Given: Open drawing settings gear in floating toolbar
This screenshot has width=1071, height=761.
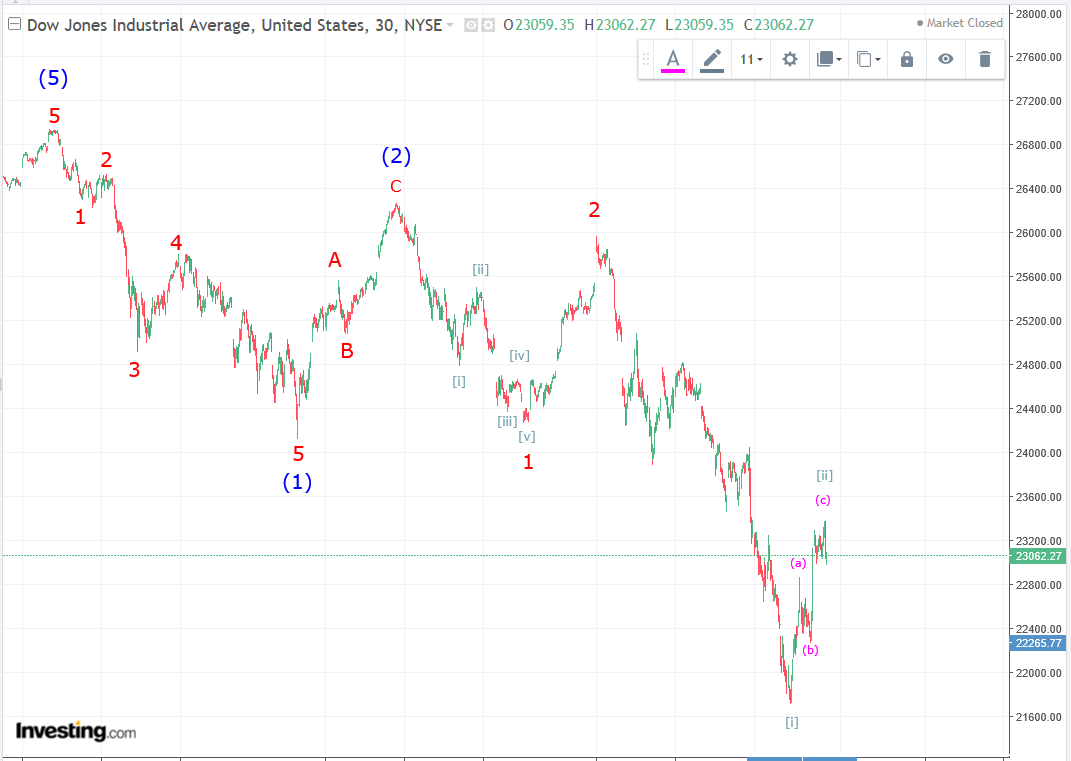Looking at the screenshot, I should [790, 59].
